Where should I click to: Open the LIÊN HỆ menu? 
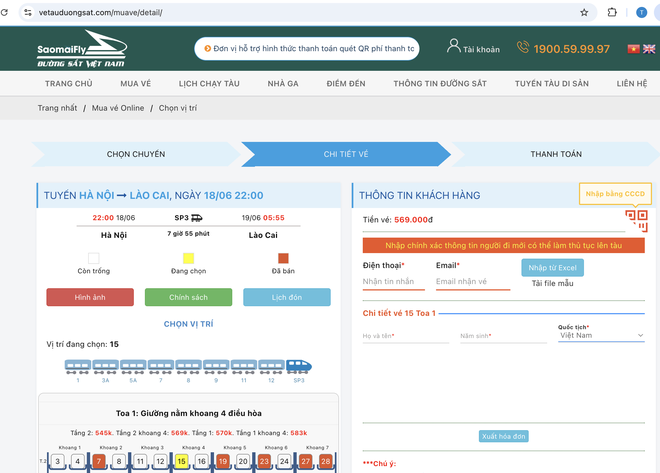[x=632, y=84]
